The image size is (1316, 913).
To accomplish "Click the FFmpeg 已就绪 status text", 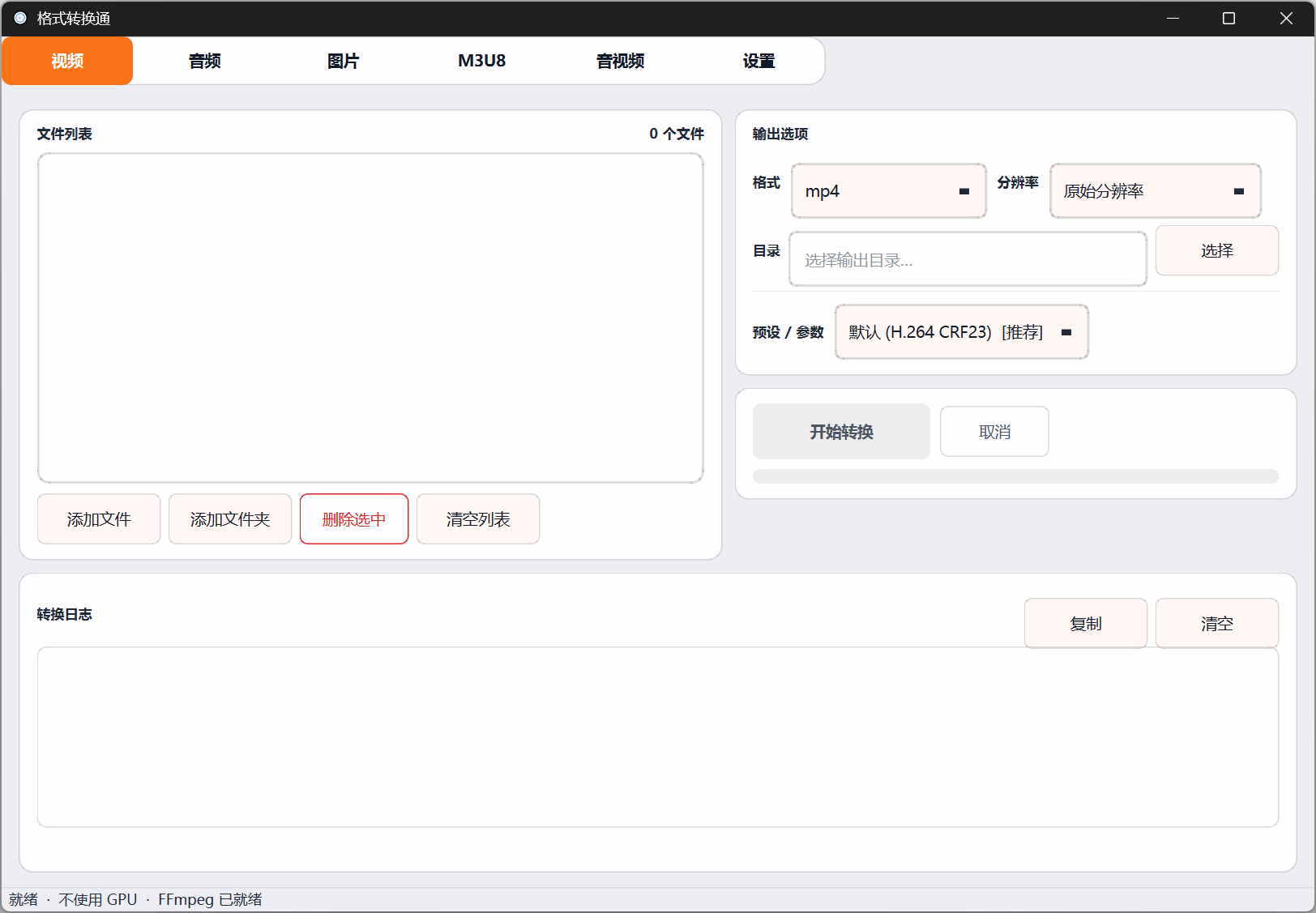I will (210, 899).
